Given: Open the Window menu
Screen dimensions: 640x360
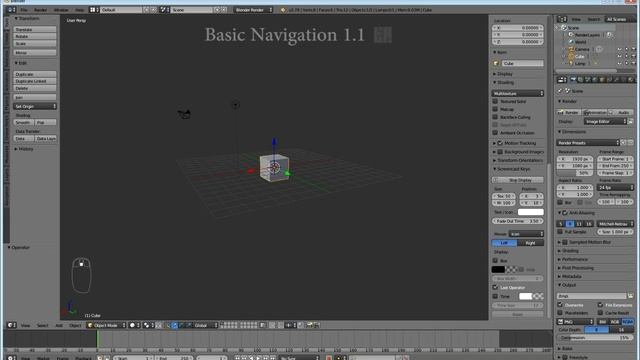Looking at the screenshot, I should point(61,10).
